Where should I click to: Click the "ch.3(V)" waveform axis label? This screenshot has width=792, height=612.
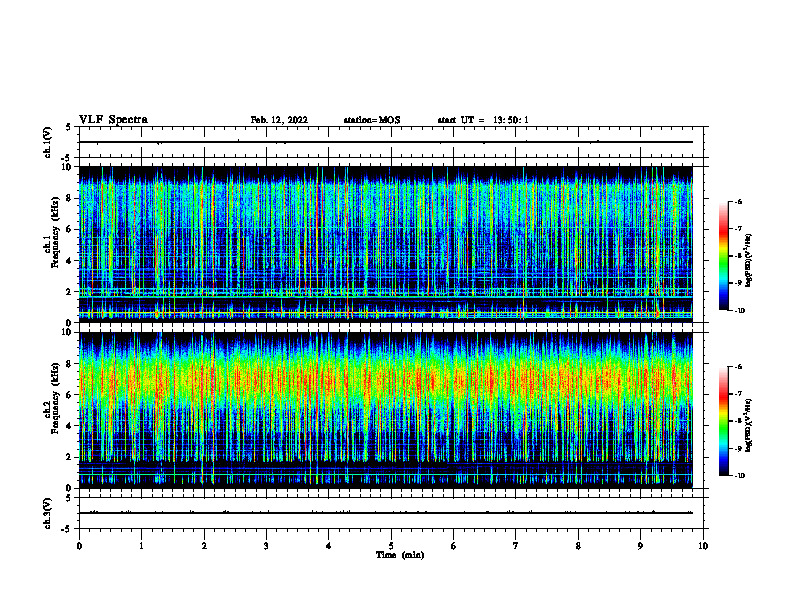pyautogui.click(x=48, y=513)
